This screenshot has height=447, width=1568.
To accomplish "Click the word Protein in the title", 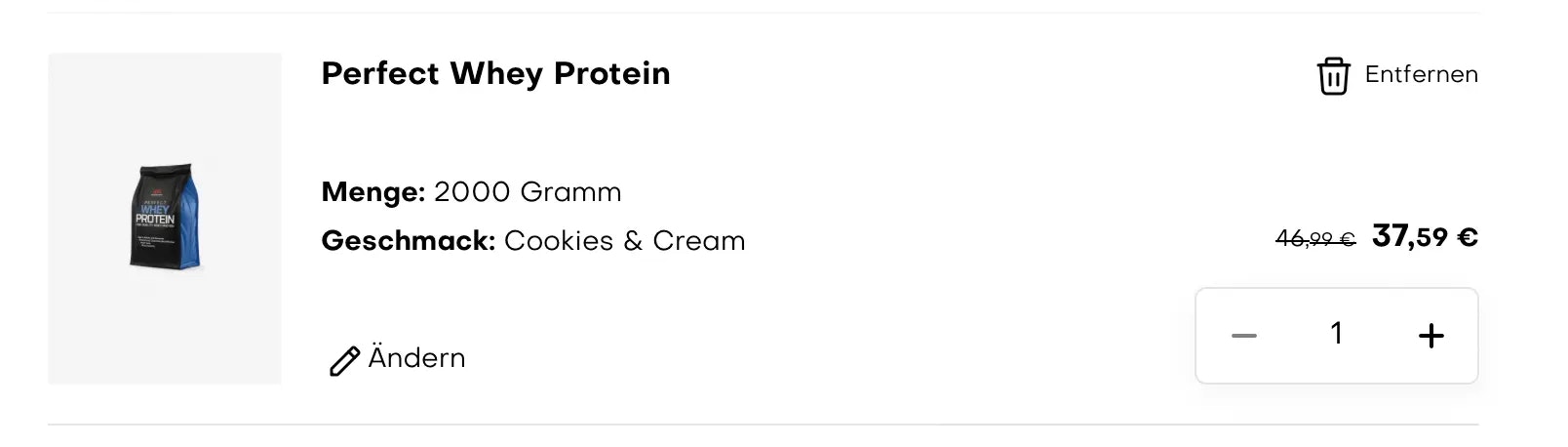I will pos(612,73).
